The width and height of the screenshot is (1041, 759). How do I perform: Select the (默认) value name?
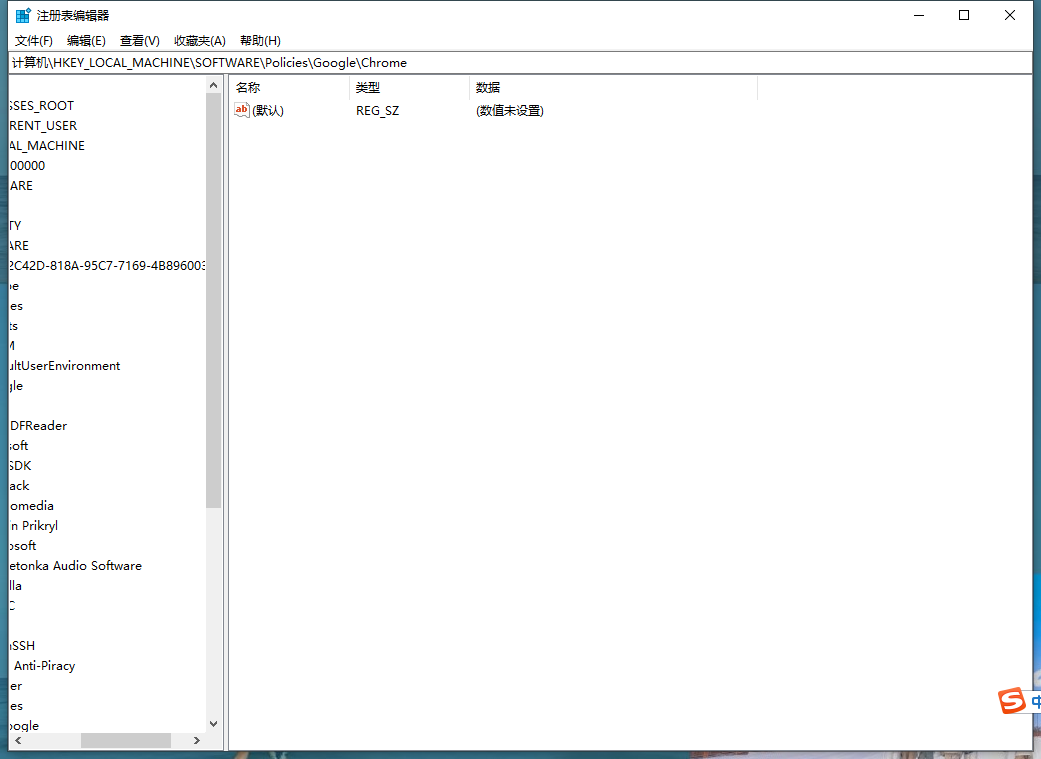[268, 111]
